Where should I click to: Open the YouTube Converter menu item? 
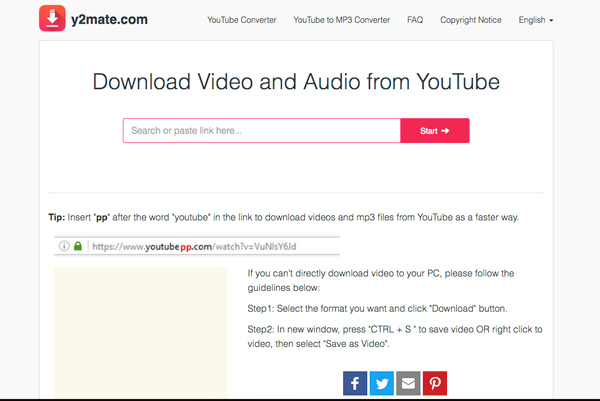241,20
